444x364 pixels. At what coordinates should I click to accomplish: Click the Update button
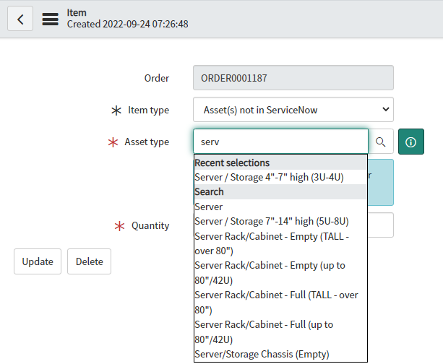(38, 261)
